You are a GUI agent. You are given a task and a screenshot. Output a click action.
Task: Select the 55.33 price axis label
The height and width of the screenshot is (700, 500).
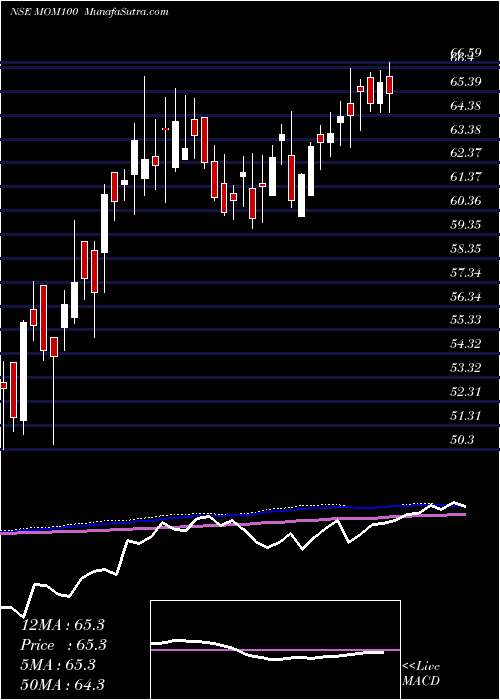click(x=466, y=320)
